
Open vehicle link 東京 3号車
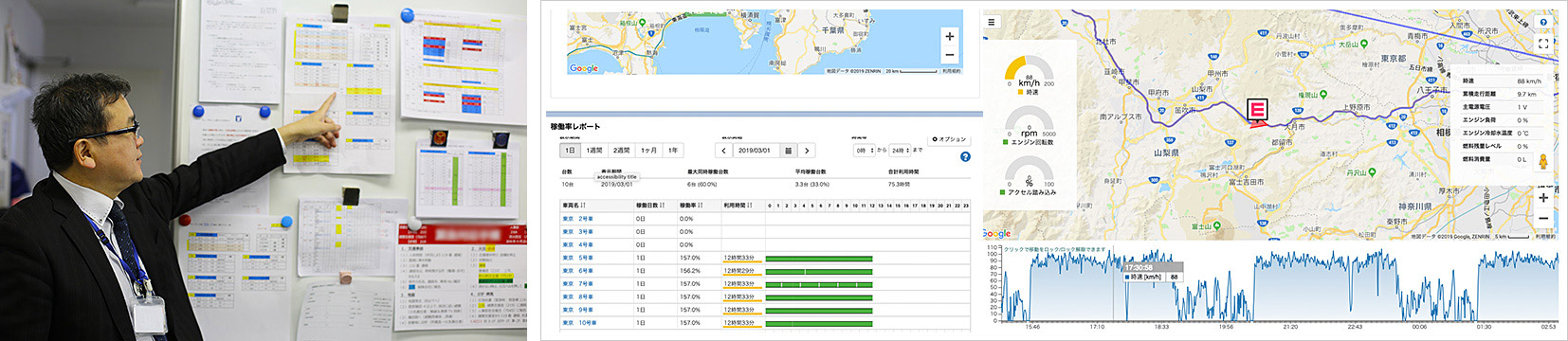pyautogui.click(x=577, y=232)
